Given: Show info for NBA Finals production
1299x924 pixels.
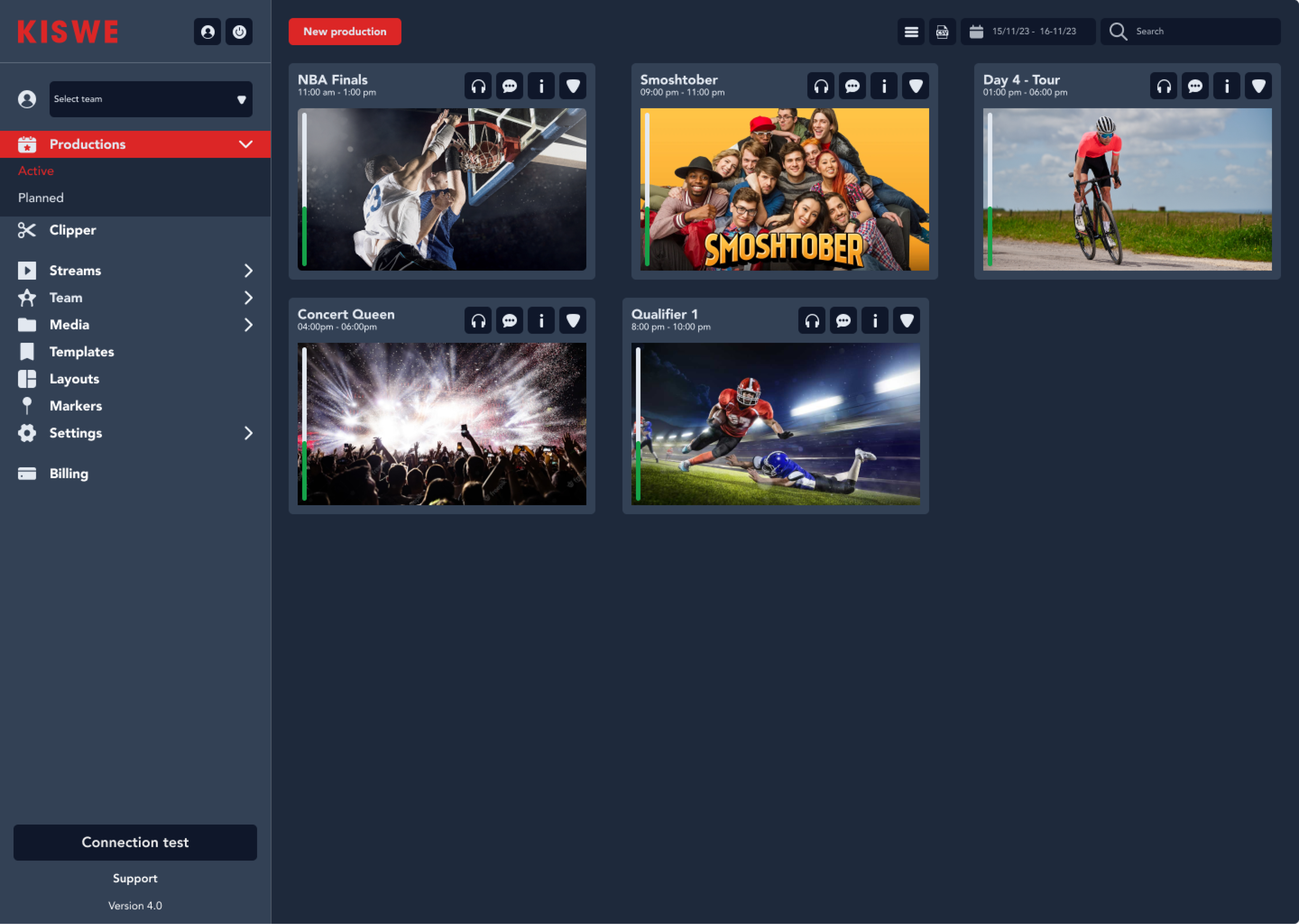Looking at the screenshot, I should pyautogui.click(x=541, y=86).
